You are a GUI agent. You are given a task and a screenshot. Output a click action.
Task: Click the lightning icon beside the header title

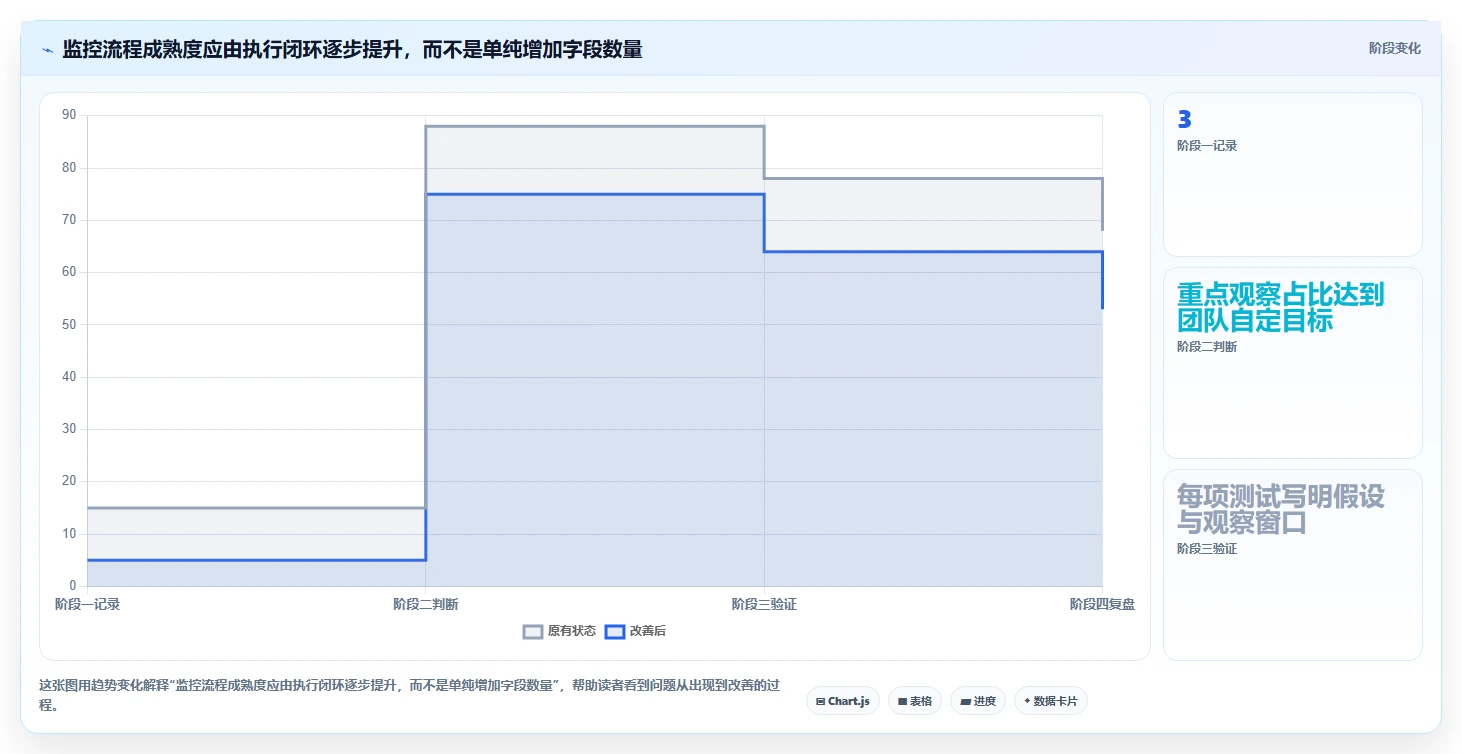point(48,50)
